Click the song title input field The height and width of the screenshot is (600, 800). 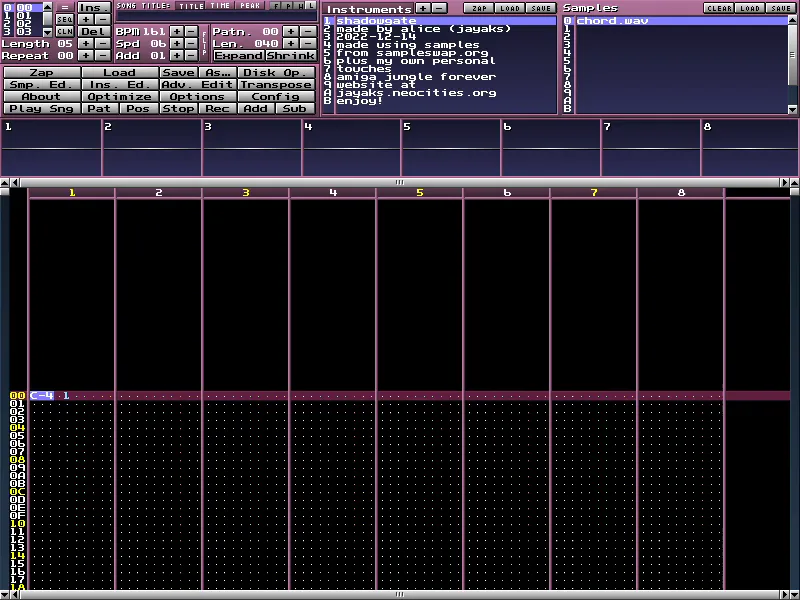pyautogui.click(x=216, y=16)
